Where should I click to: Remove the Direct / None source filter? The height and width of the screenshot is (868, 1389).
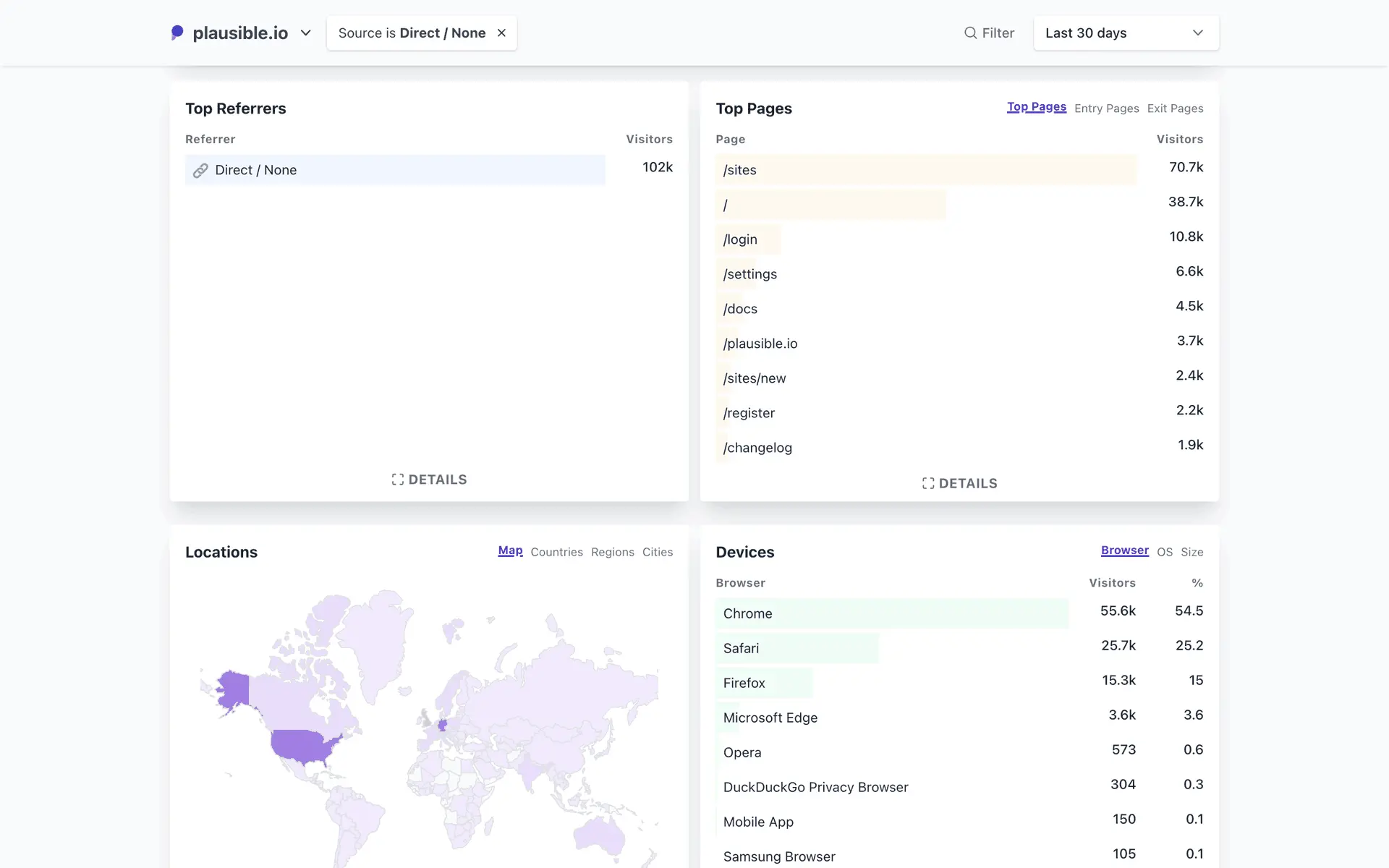point(501,33)
